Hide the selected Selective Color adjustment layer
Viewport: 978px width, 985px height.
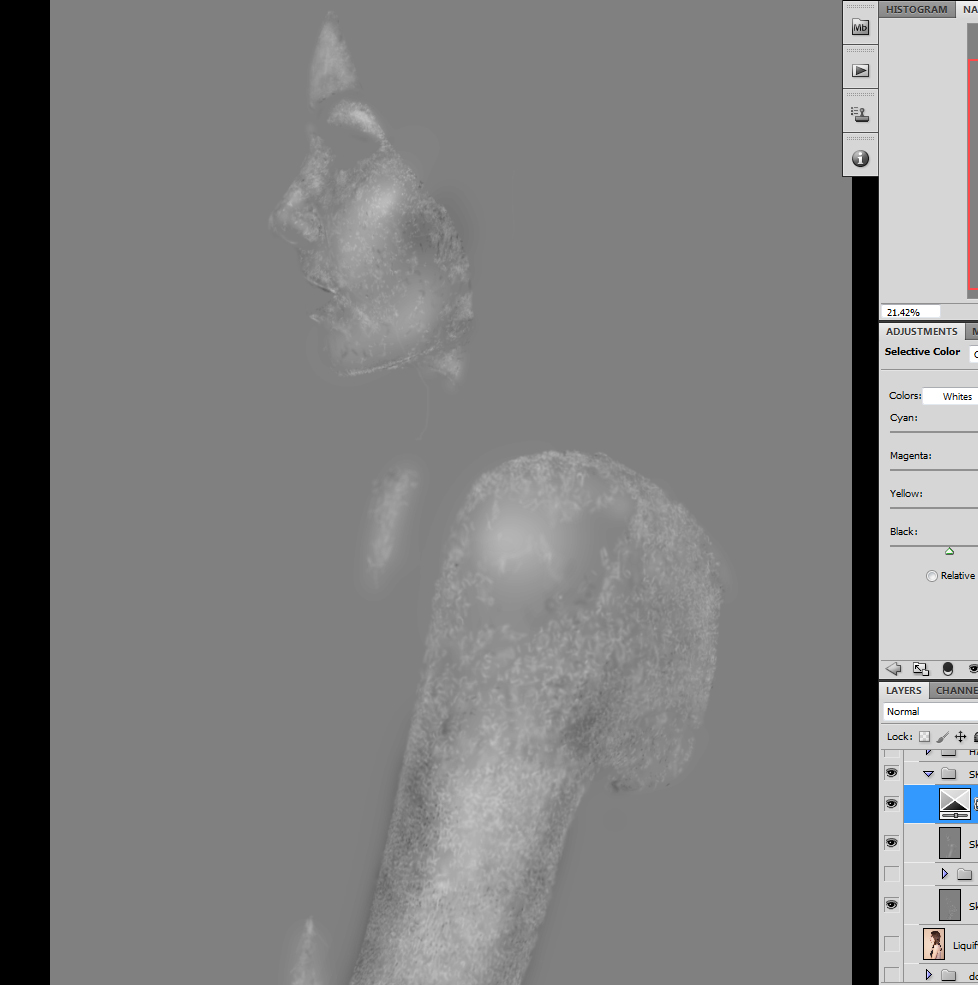point(891,804)
